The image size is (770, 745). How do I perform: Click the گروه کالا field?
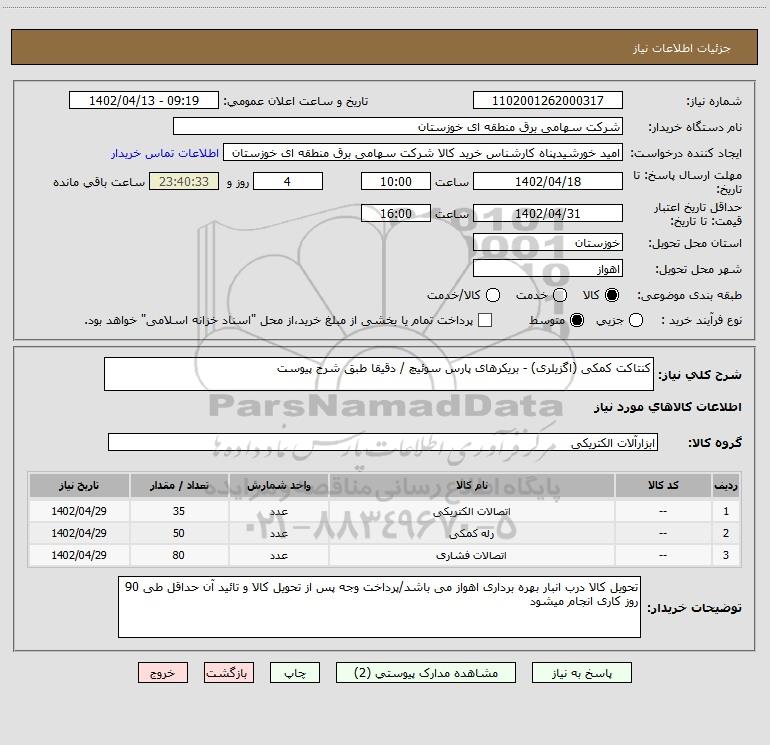382,442
